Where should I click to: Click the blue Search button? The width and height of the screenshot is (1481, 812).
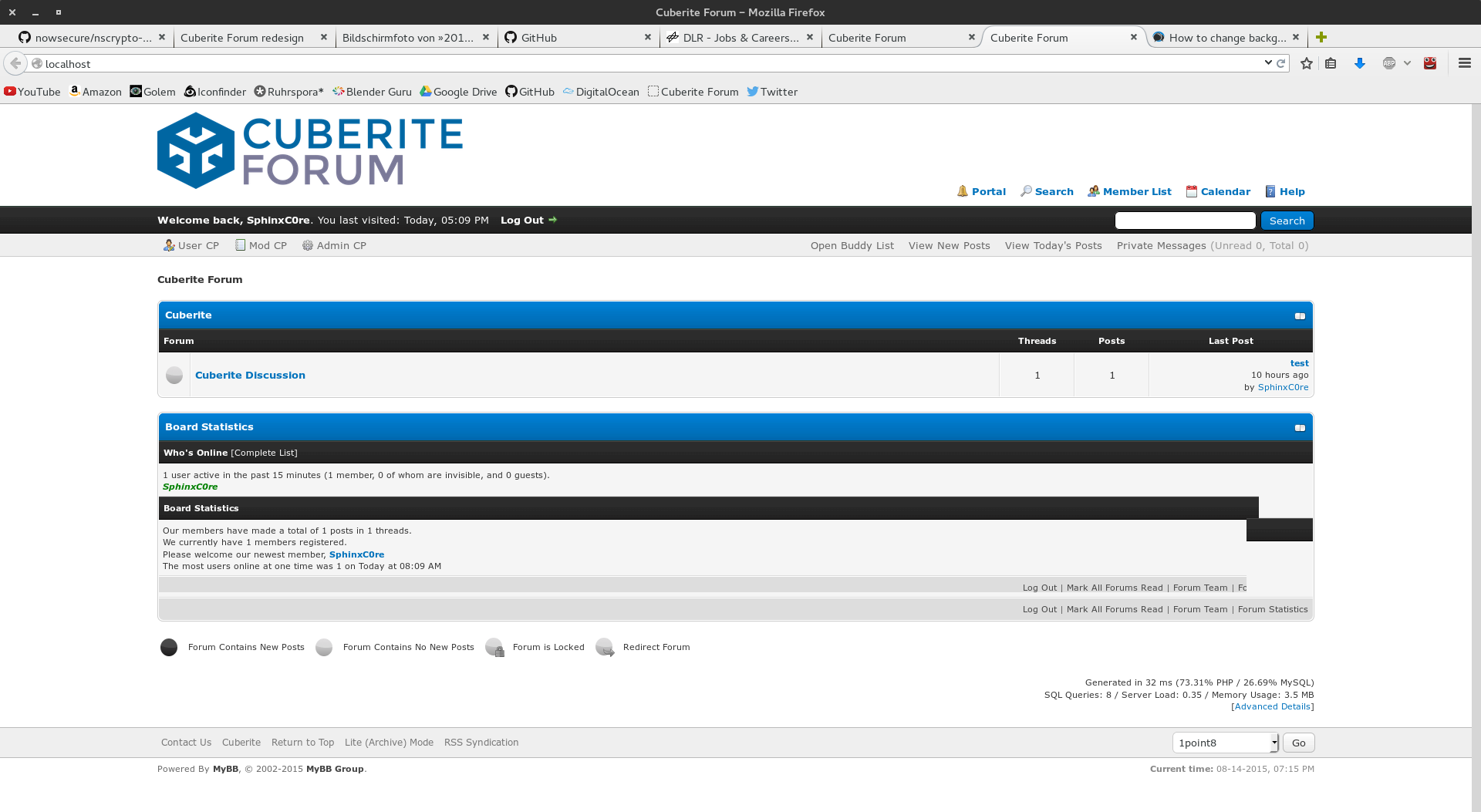click(1287, 221)
